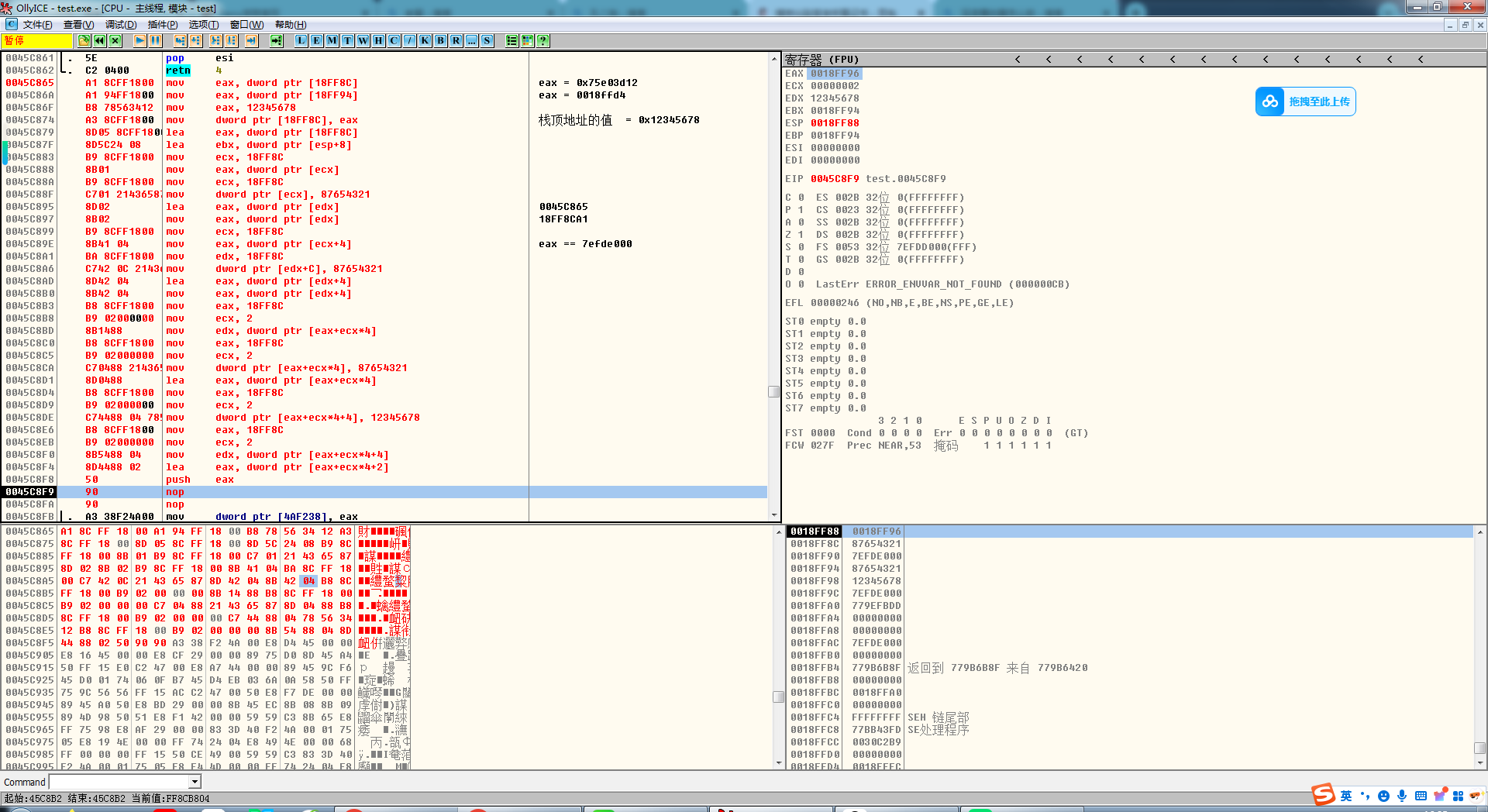Click the 拖拽至此上传 upload button
The width and height of the screenshot is (1488, 812).
[1306, 101]
